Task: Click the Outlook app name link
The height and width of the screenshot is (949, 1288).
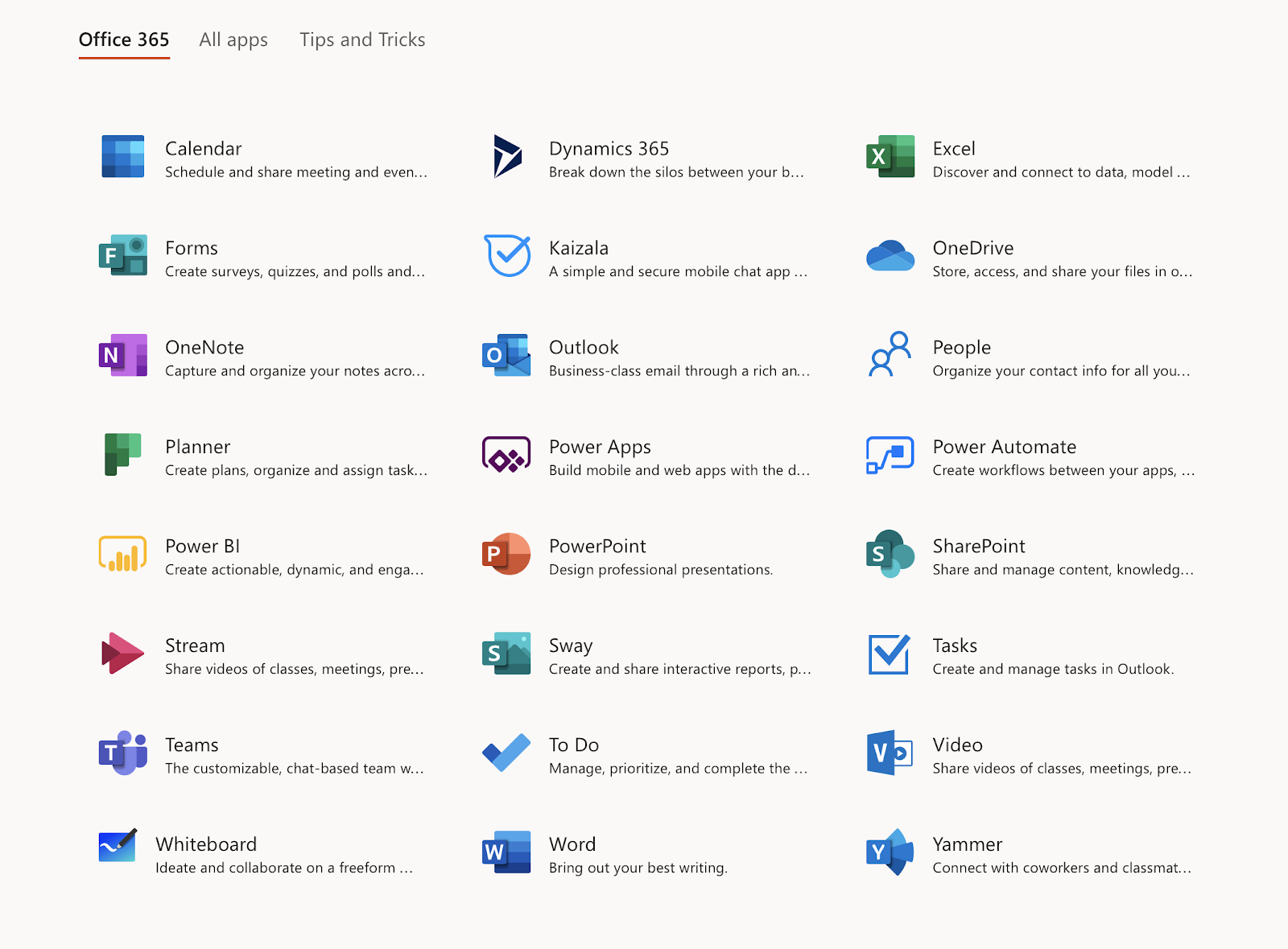Action: tap(584, 348)
